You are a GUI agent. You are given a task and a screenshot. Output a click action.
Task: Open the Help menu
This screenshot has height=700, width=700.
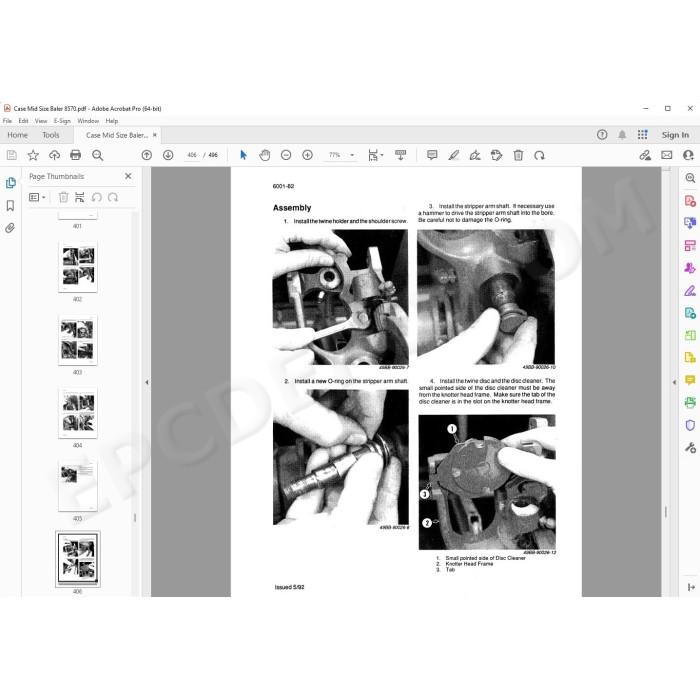tap(112, 121)
